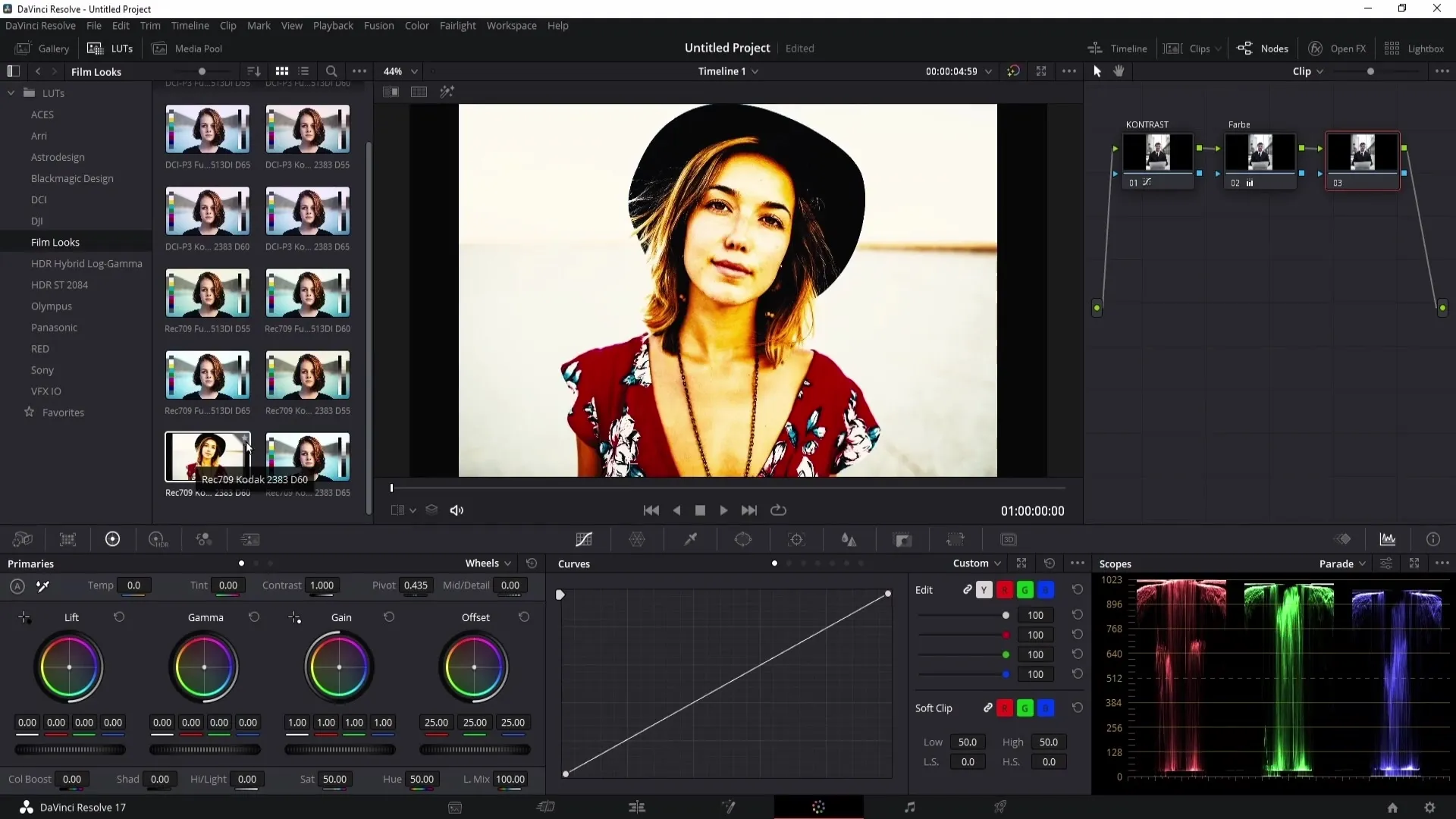Screen dimensions: 1456x819
Task: Click the Rec709 Kodak 2383 D60 LUT thumbnail
Action: [x=207, y=457]
